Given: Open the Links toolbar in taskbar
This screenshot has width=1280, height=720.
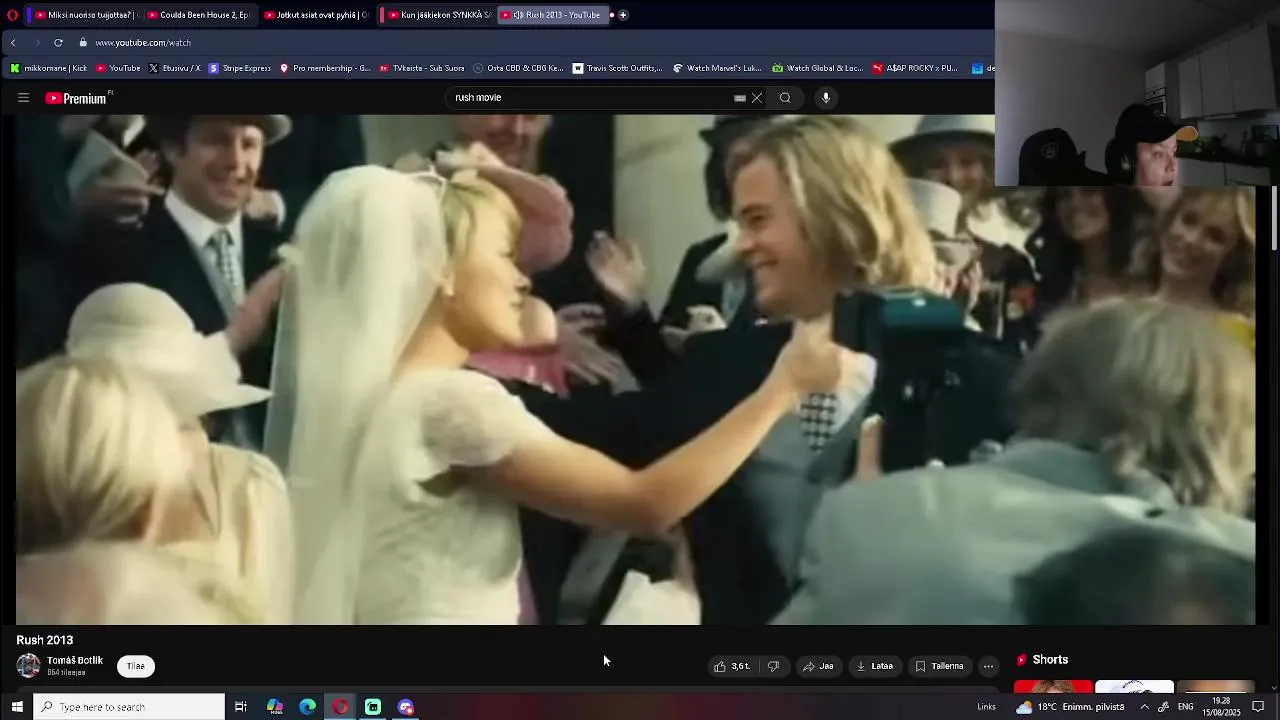Looking at the screenshot, I should pyautogui.click(x=986, y=707).
